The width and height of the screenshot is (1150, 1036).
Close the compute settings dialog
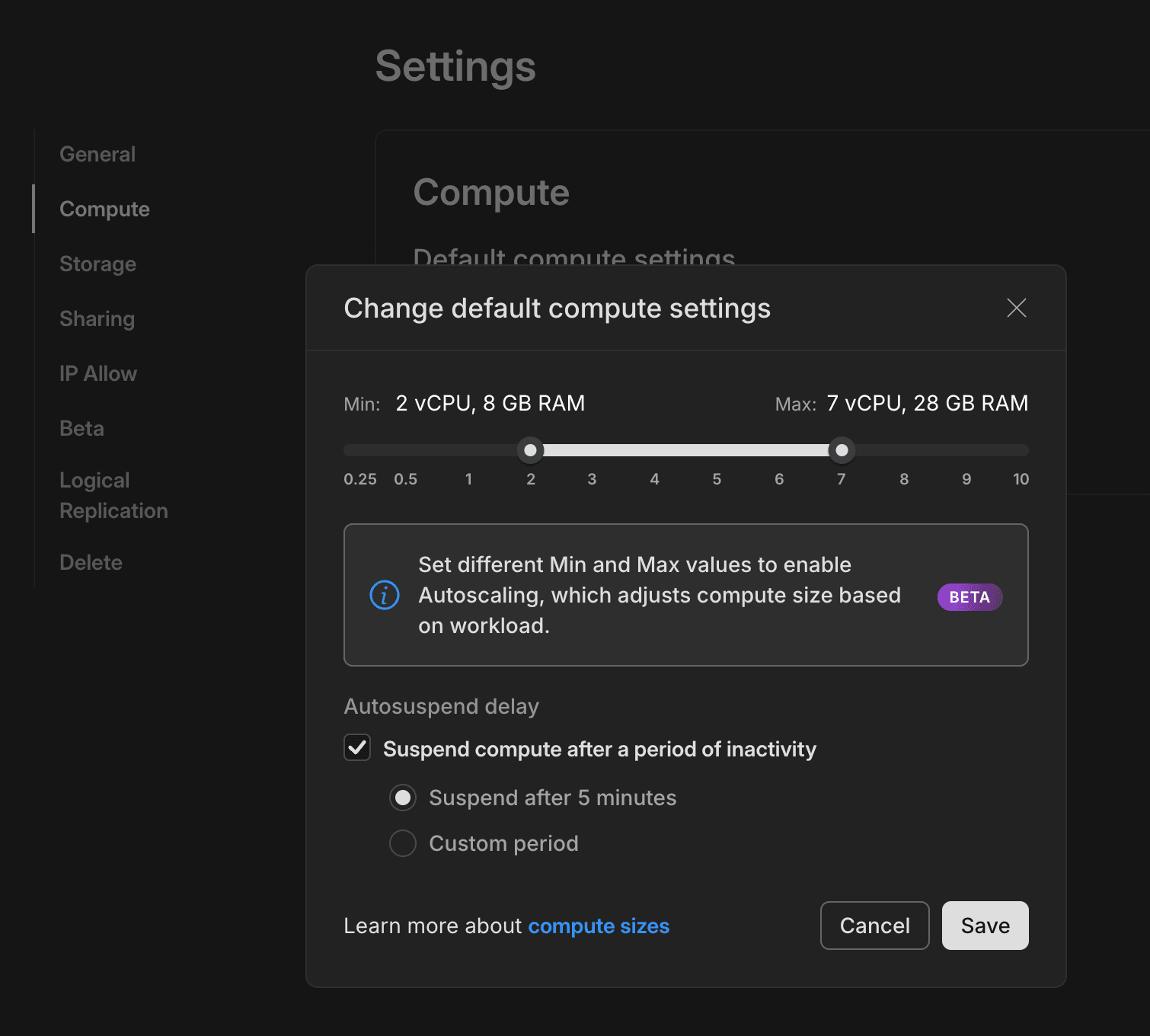coord(1017,308)
